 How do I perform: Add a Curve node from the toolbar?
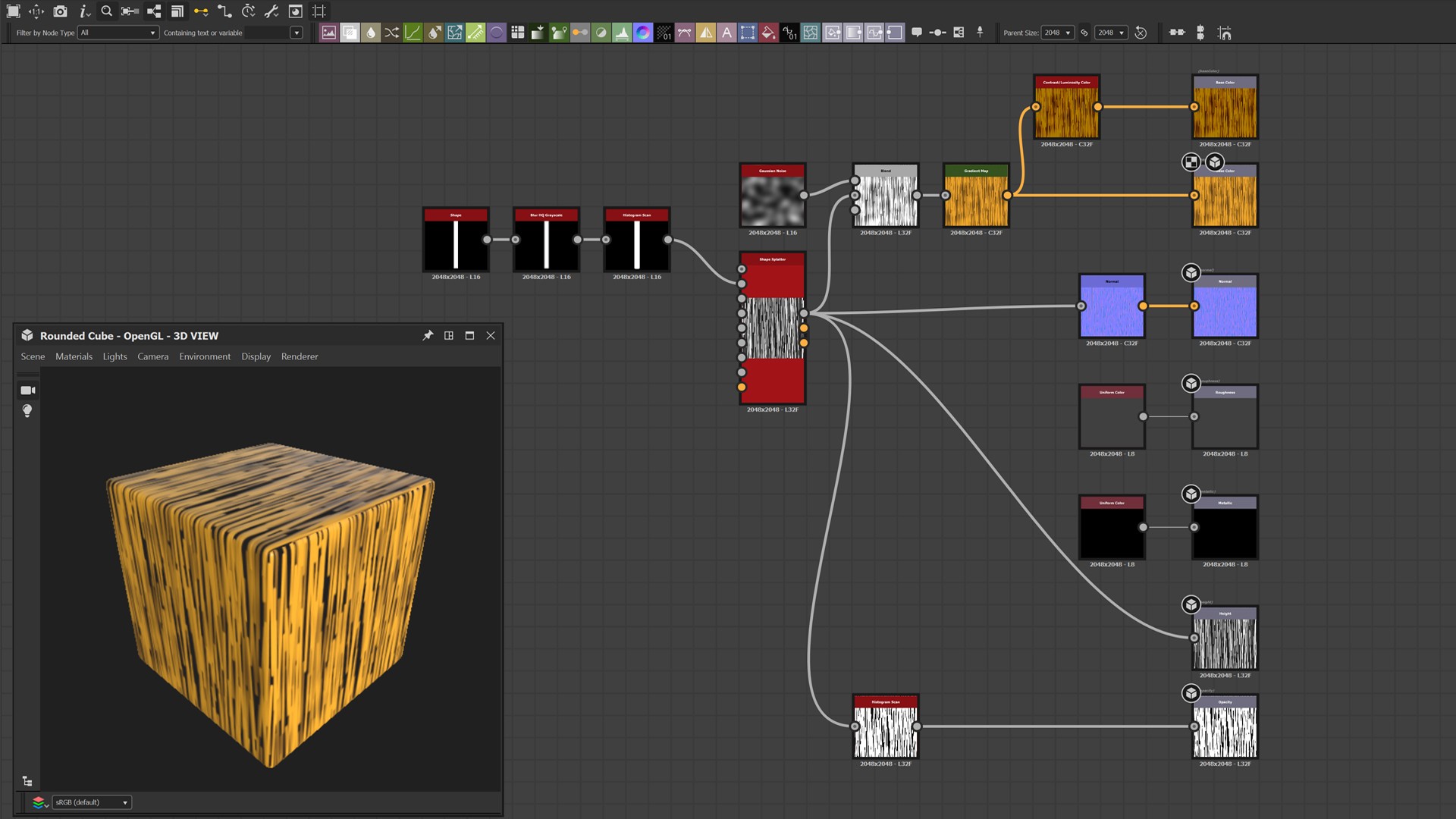coord(413,33)
